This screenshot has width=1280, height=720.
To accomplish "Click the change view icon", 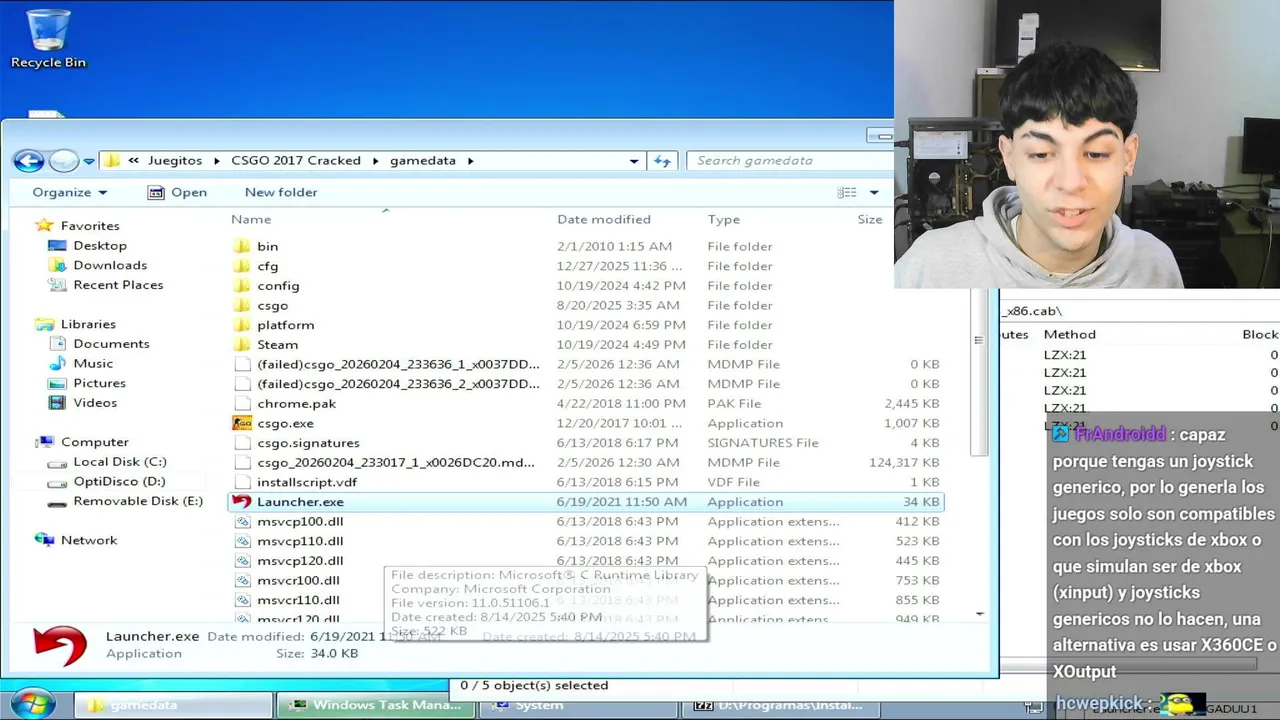I will tap(847, 192).
